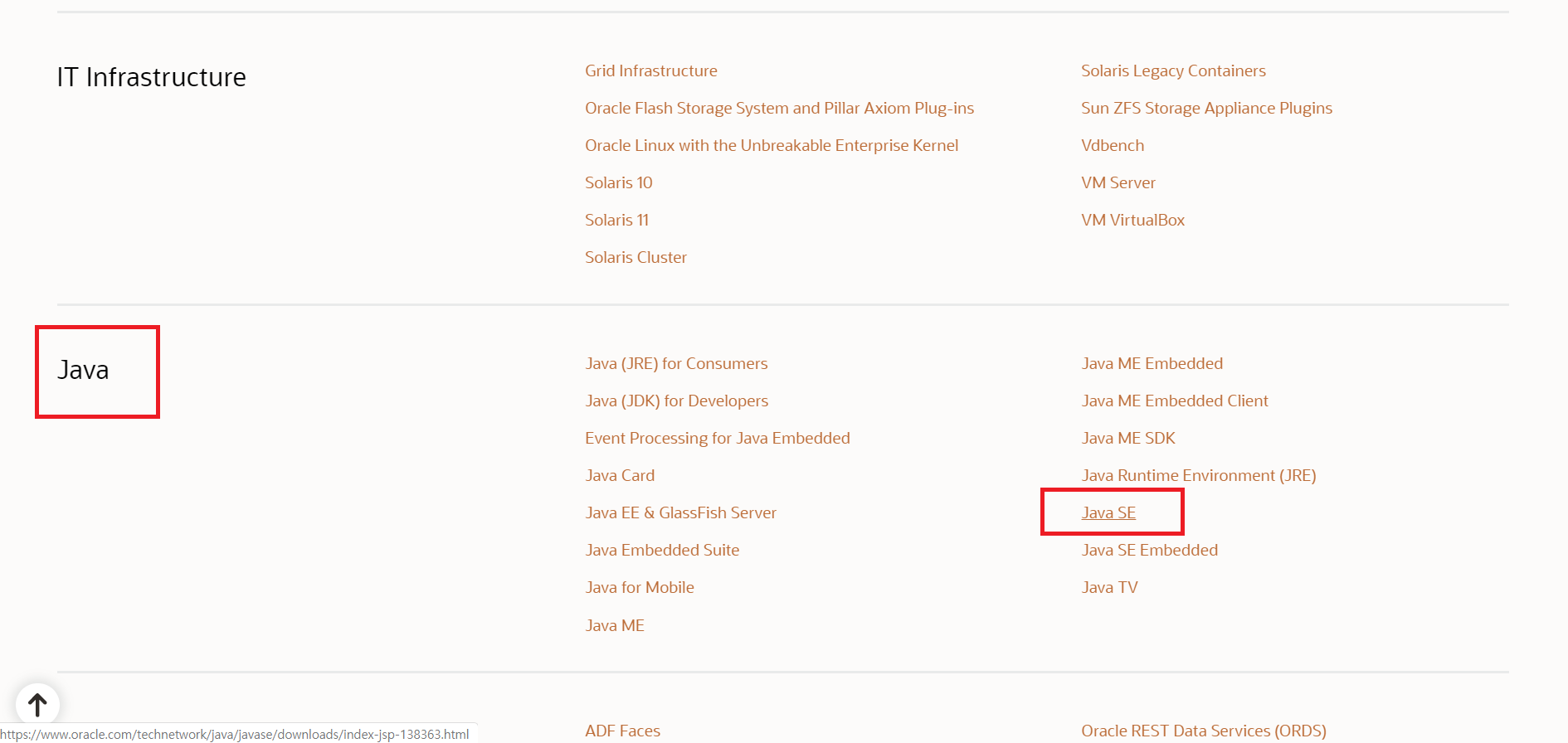Go to Solaris 10 downloads

coord(619,183)
